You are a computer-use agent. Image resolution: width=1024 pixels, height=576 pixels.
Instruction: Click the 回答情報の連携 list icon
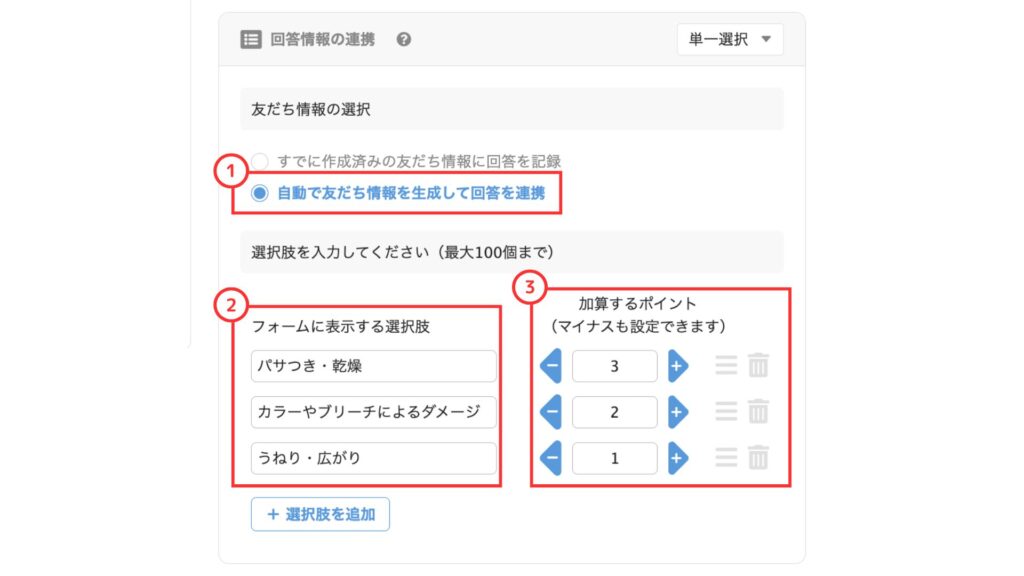coord(251,39)
